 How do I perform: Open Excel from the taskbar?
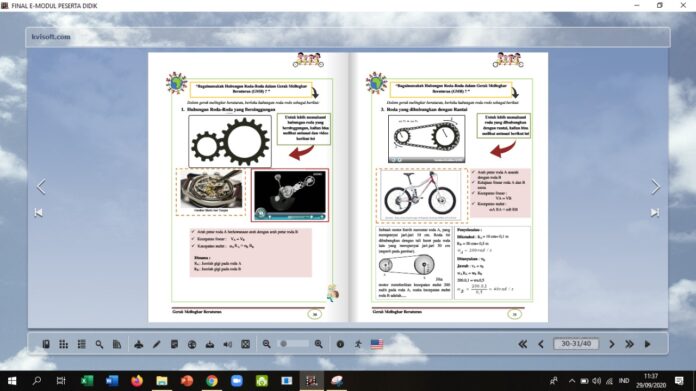coord(87,381)
